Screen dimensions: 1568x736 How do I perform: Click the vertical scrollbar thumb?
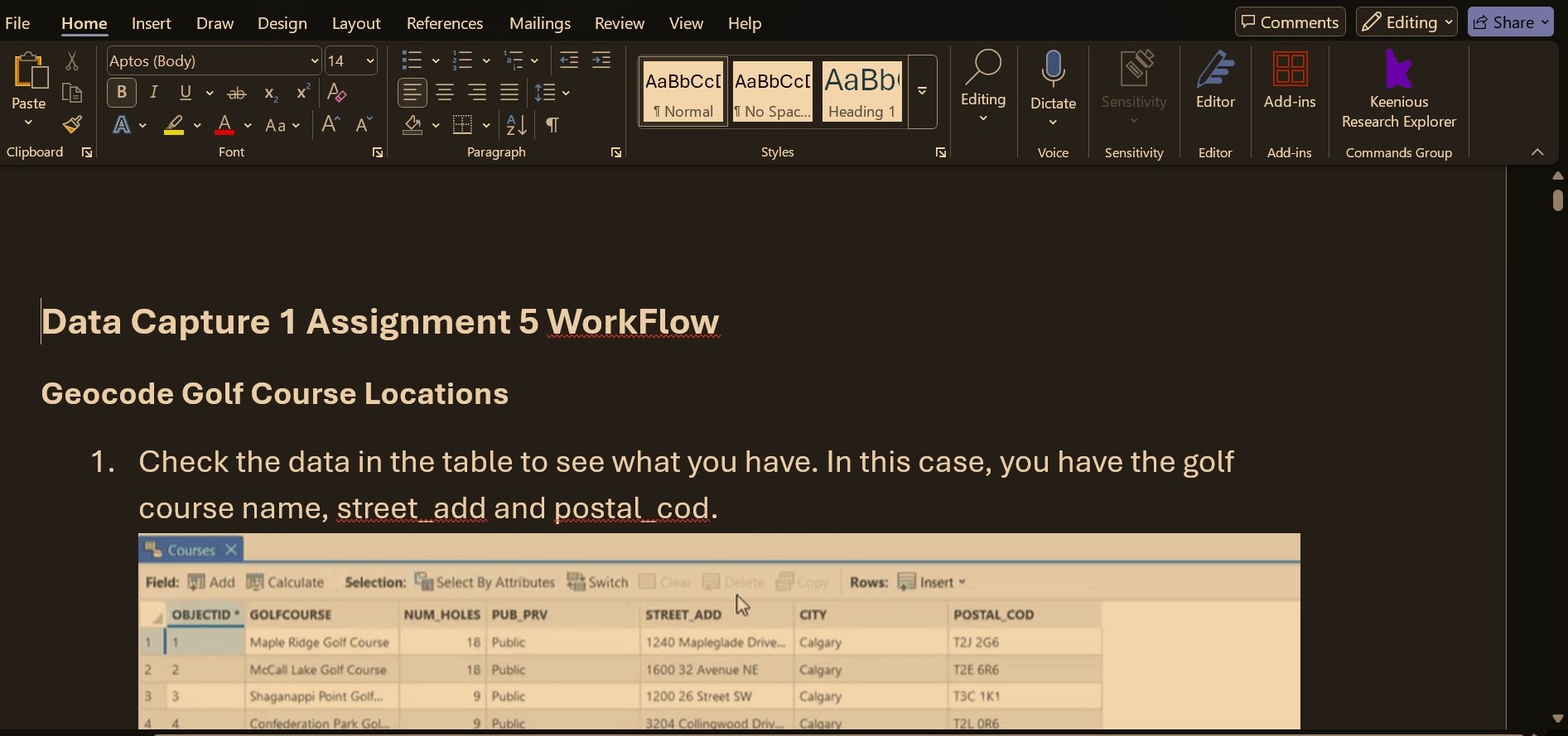(1557, 200)
